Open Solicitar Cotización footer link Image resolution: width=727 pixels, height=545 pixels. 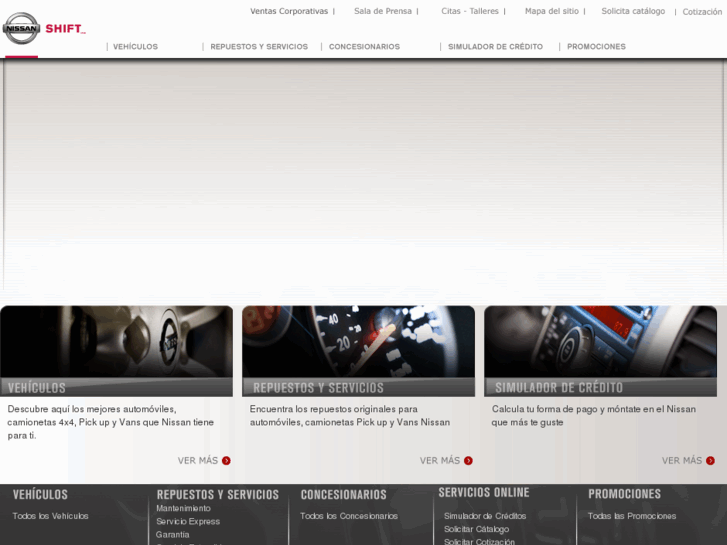tap(479, 541)
